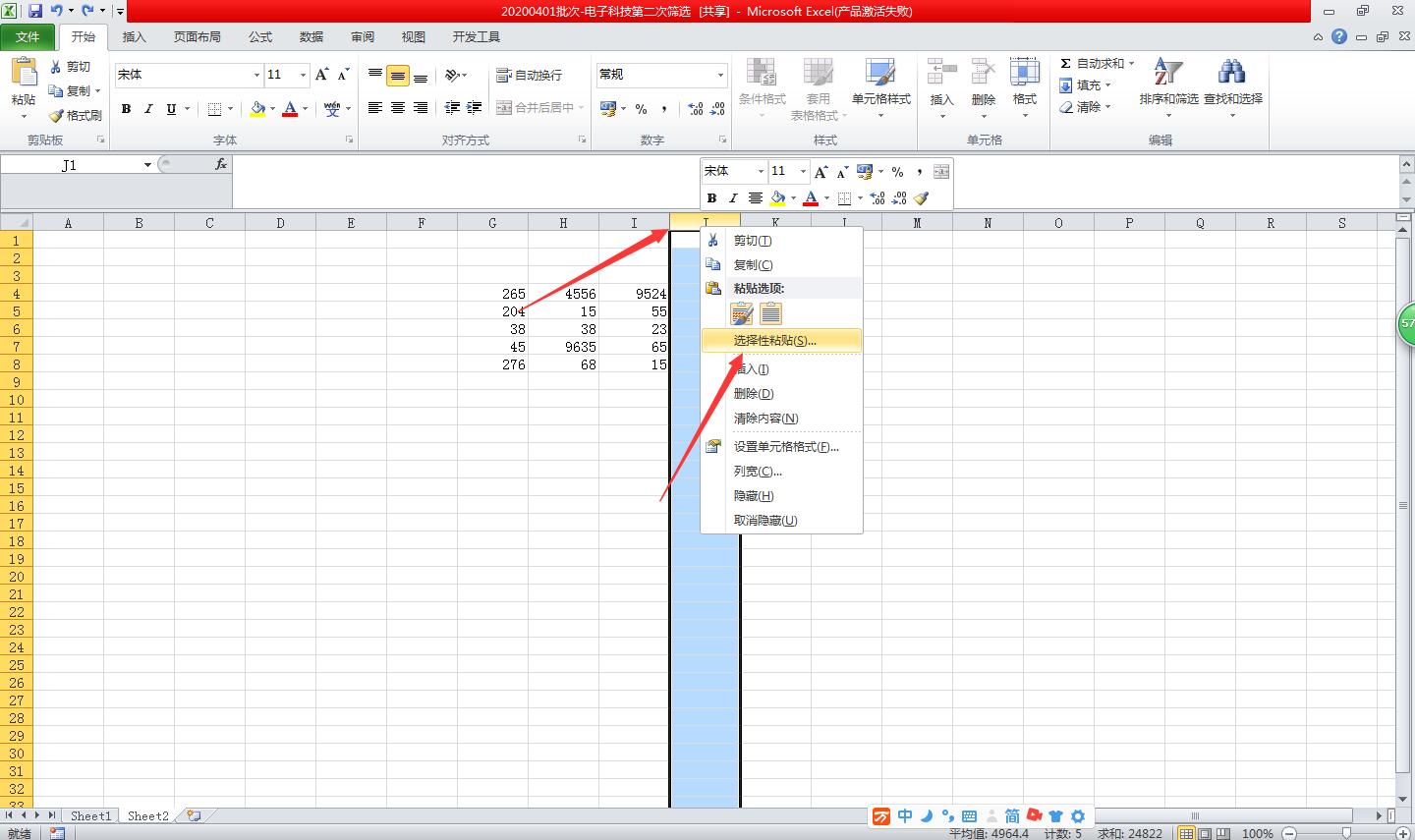Viewport: 1415px width, 840px height.
Task: Increase font size with the large A icon
Action: pos(322,75)
